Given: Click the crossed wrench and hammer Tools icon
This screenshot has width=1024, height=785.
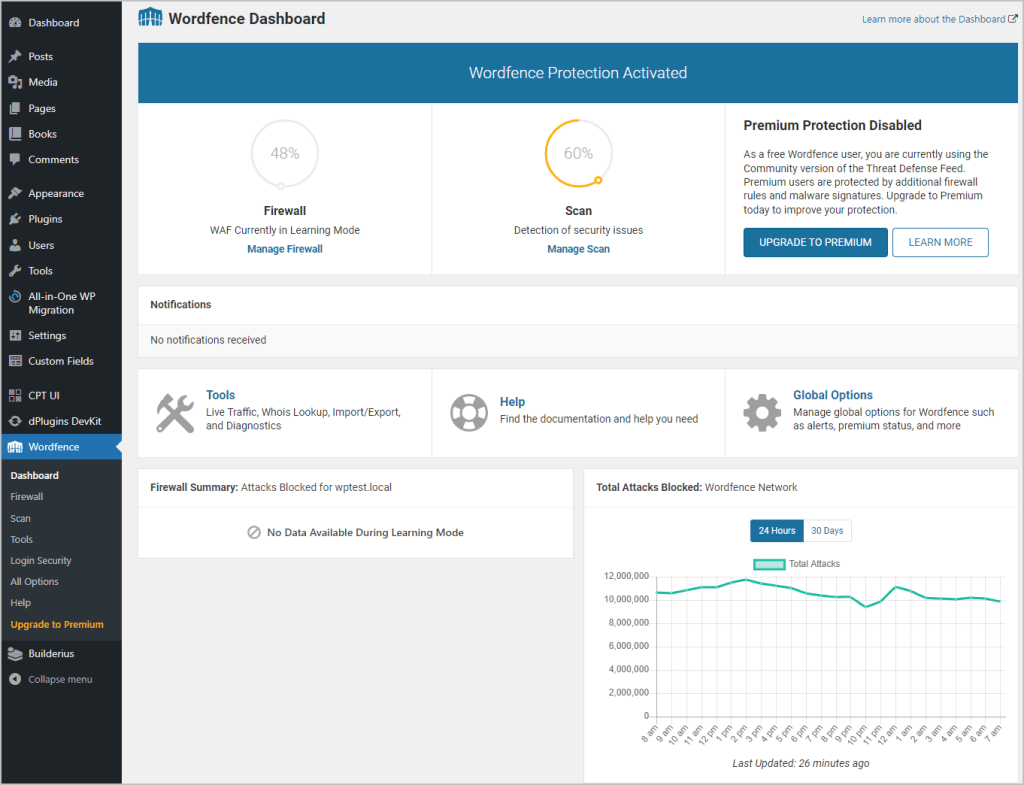Looking at the screenshot, I should click(175, 413).
